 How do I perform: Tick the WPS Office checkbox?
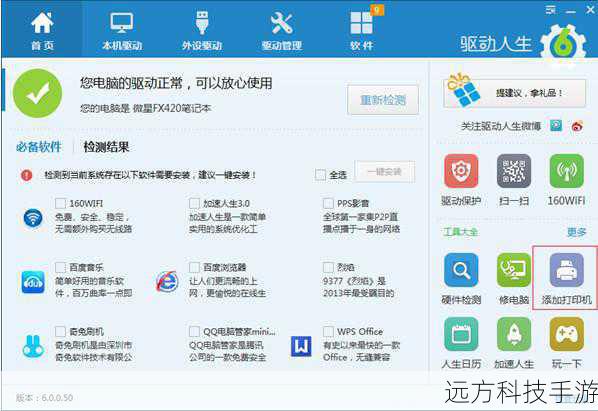tap(328, 331)
